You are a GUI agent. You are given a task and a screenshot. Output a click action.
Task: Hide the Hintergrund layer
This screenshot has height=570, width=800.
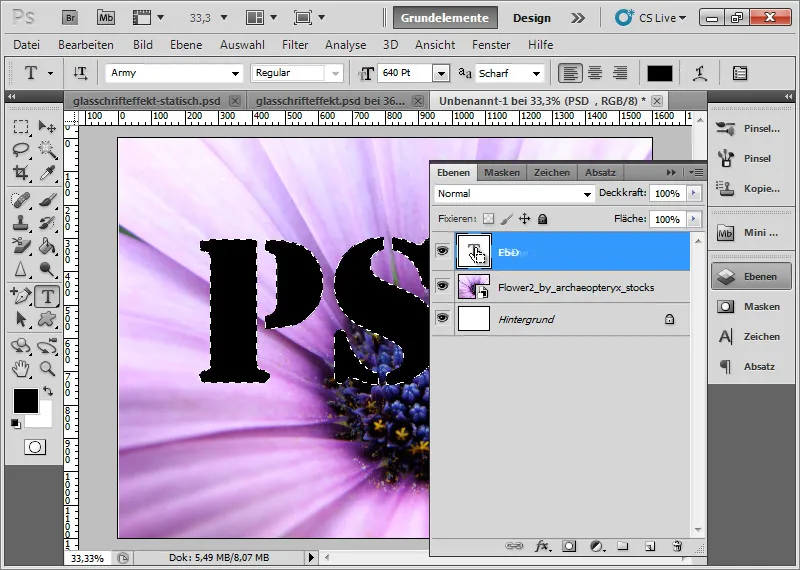tap(442, 318)
